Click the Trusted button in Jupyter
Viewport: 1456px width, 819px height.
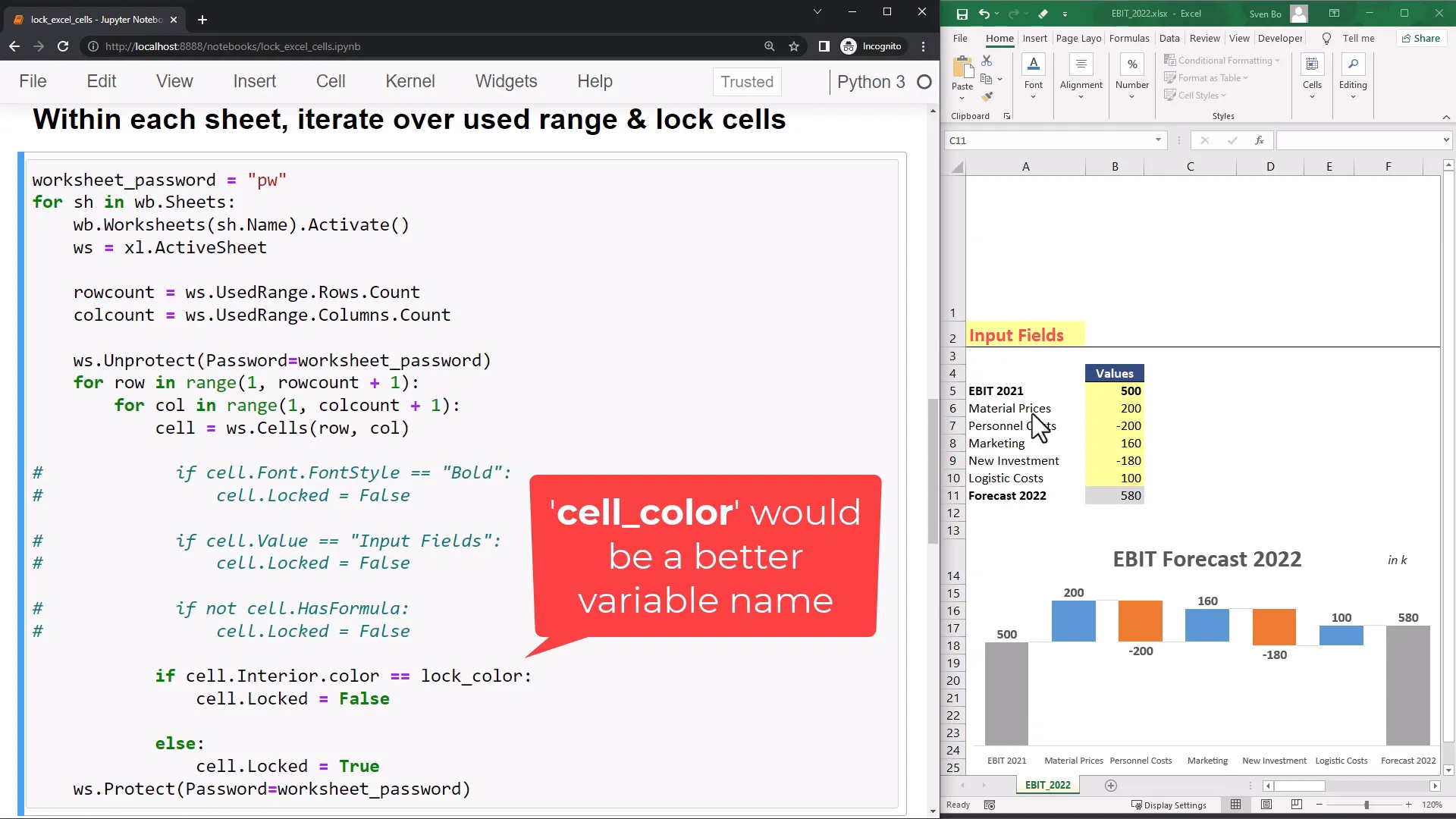pyautogui.click(x=747, y=82)
